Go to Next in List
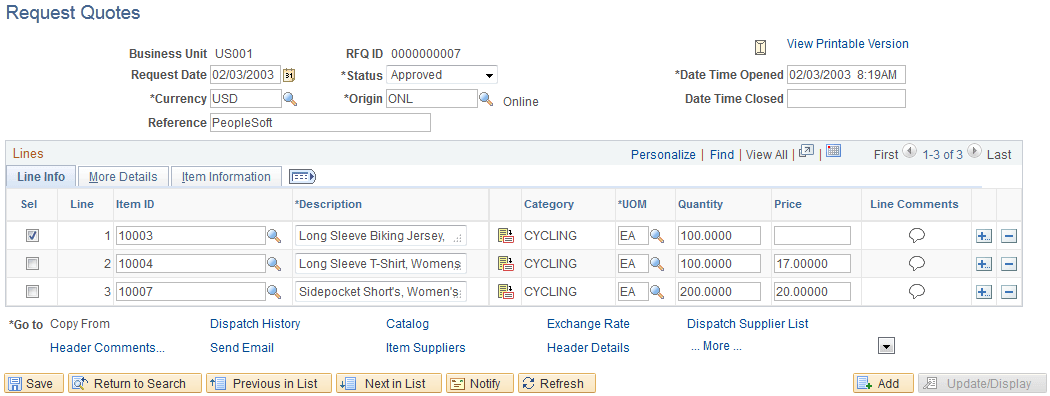This screenshot has width=1050, height=396. [389, 383]
